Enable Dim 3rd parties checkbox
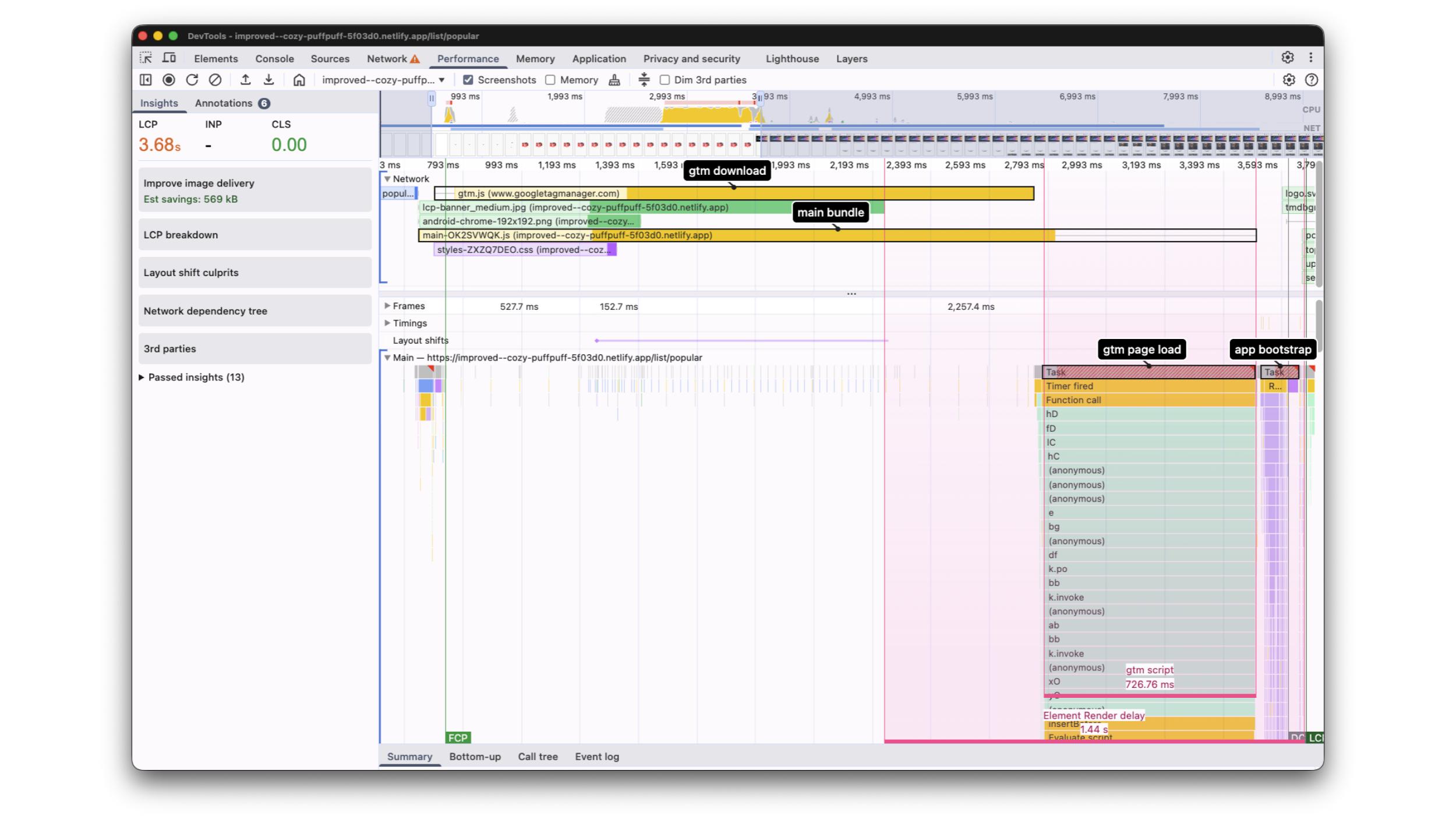 pos(665,80)
